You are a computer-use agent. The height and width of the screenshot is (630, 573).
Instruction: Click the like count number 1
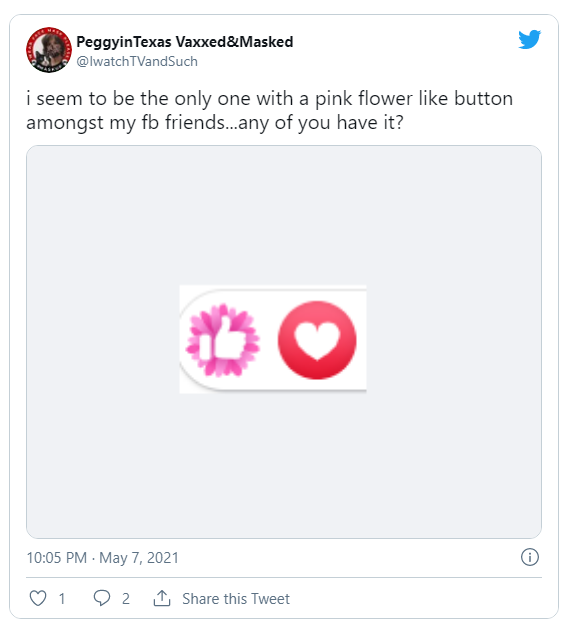[x=62, y=599]
